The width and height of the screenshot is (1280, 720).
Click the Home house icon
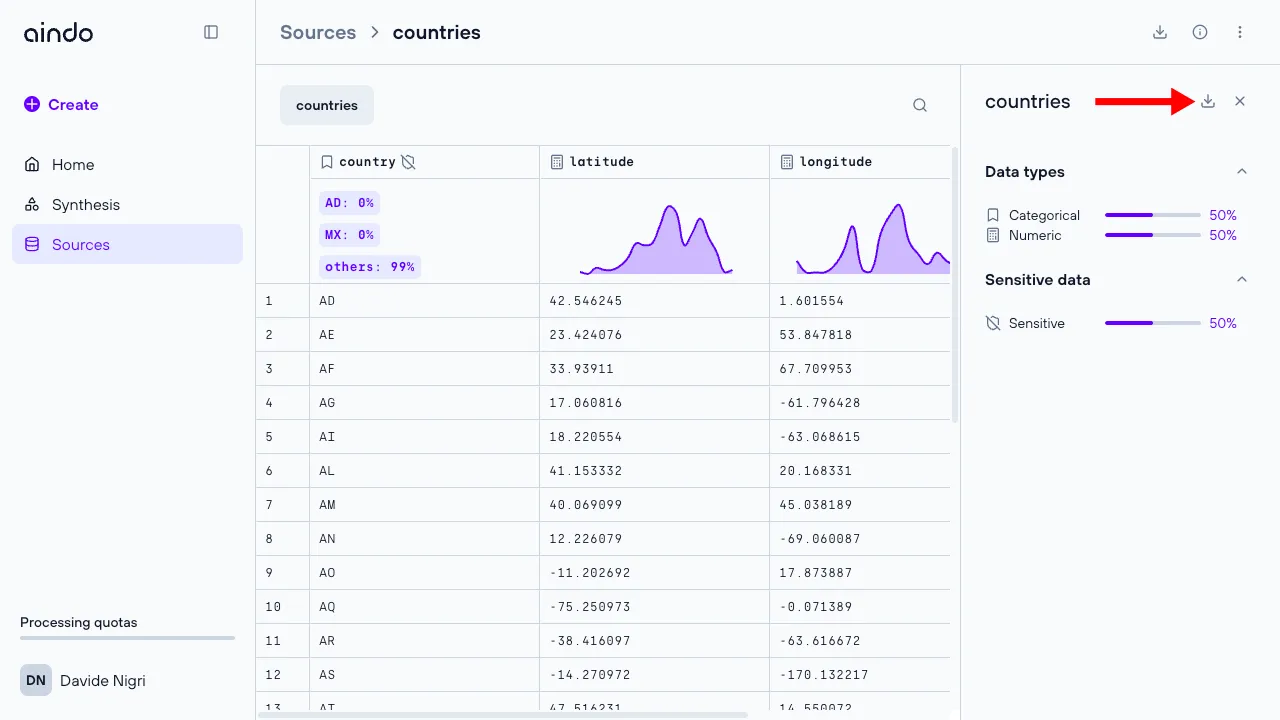click(x=32, y=164)
